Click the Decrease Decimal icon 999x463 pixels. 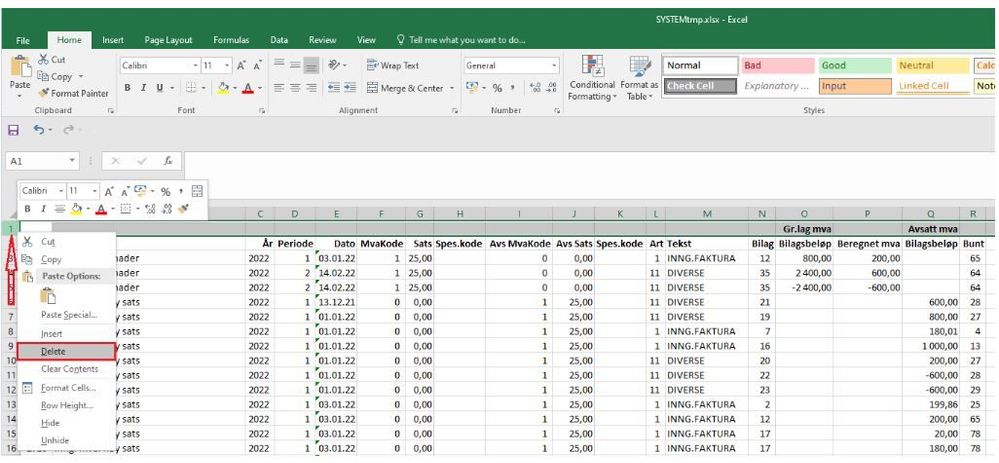(x=552, y=88)
